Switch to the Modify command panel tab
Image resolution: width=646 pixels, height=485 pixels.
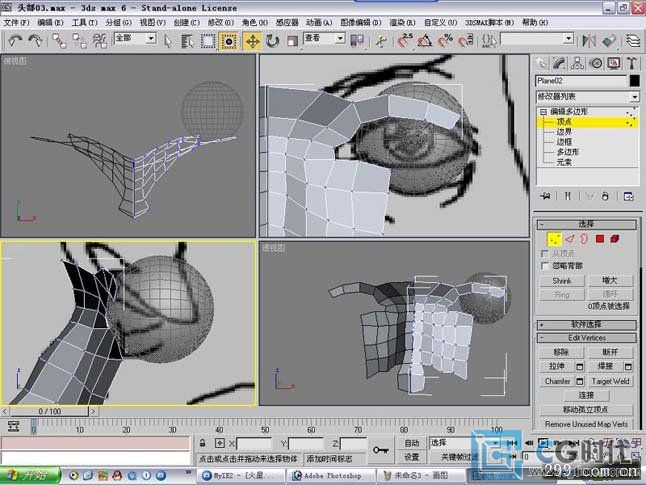[x=559, y=63]
